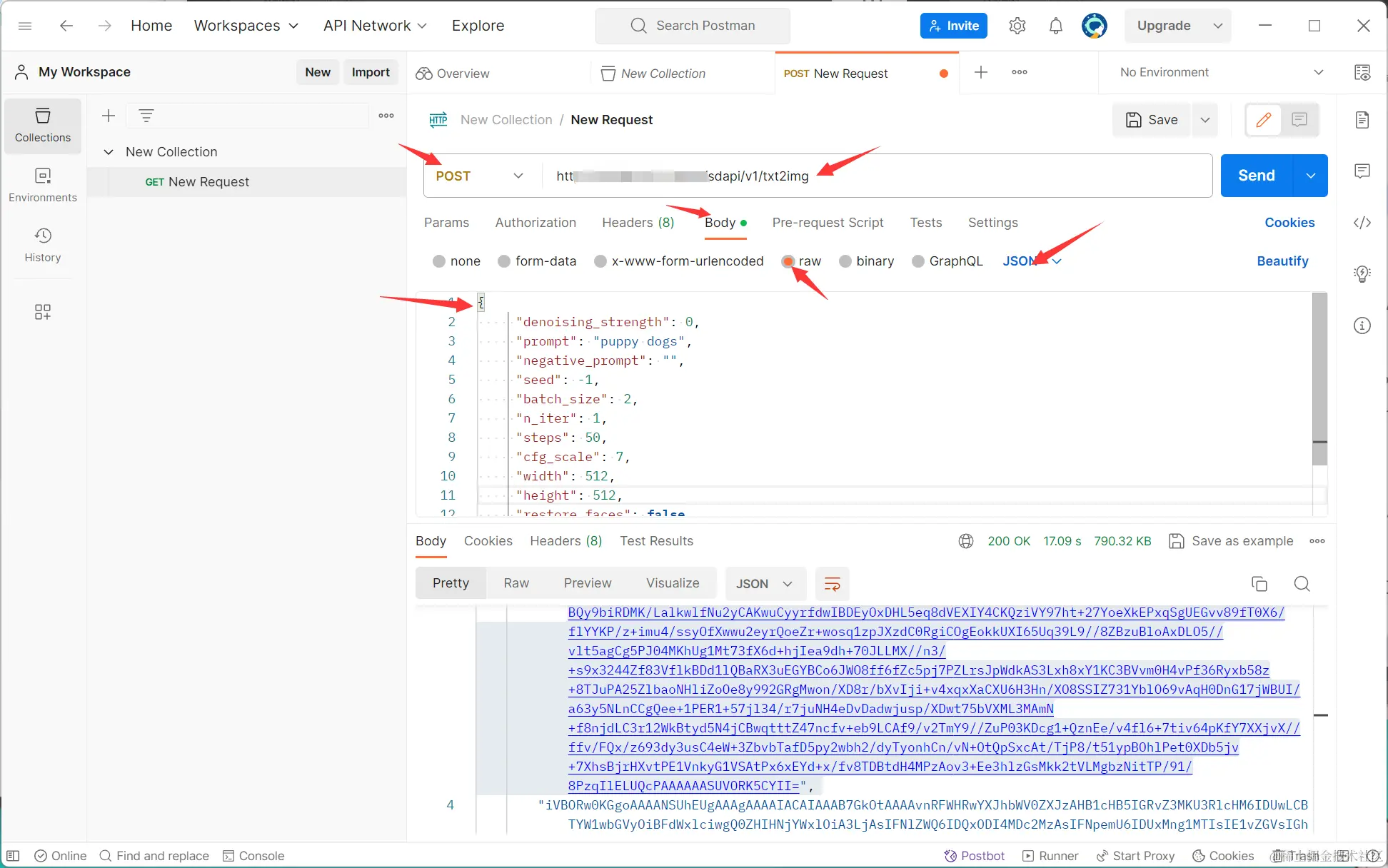Click the filter collections icon
This screenshot has height=868, width=1388.
click(146, 116)
